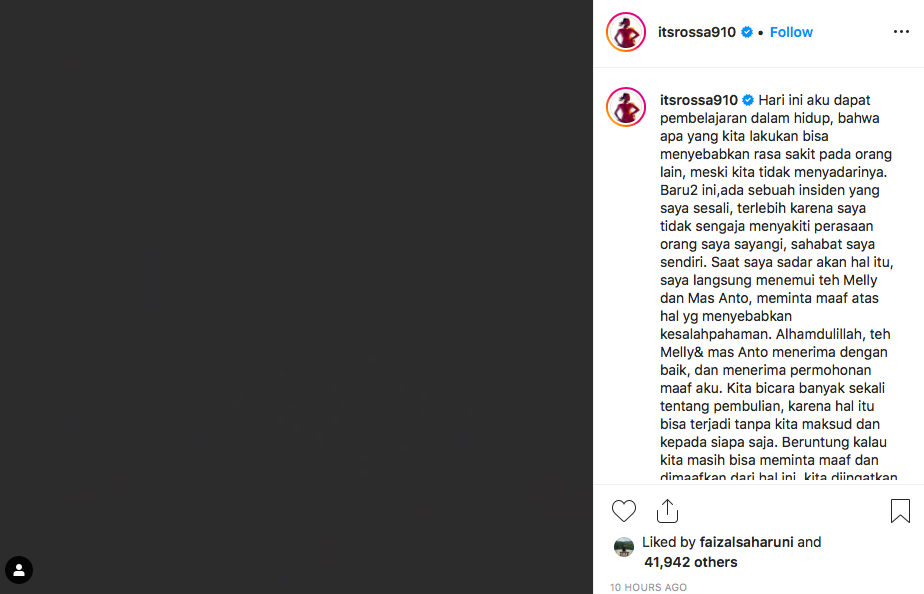924x594 pixels.
Task: Open the 10 HOURS AGO timestamp
Action: [x=648, y=587]
